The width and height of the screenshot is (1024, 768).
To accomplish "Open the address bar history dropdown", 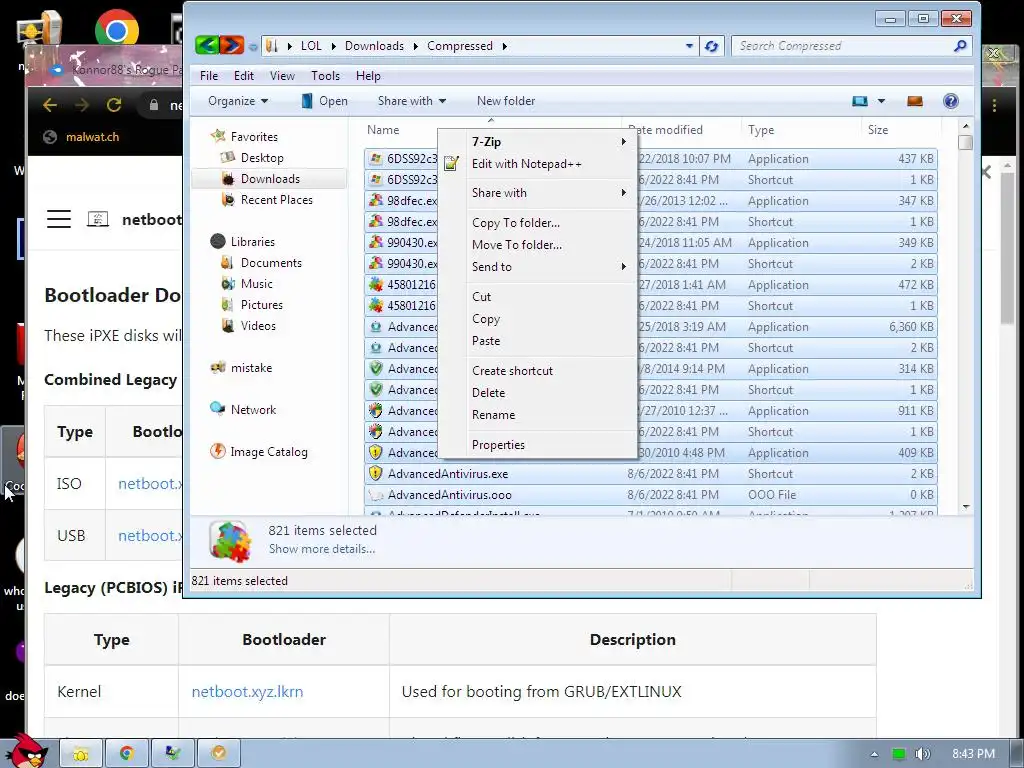I will click(689, 46).
